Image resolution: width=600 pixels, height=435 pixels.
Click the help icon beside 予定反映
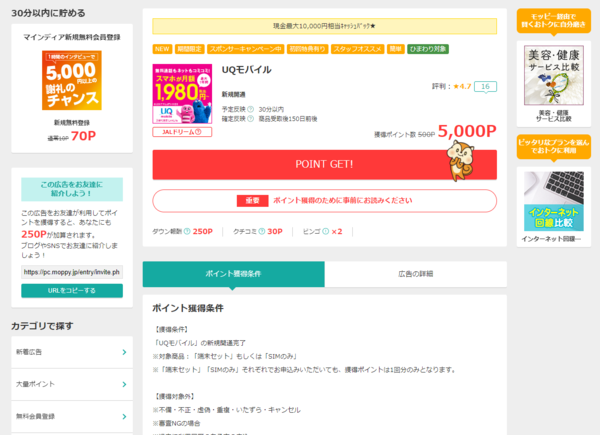coord(250,109)
